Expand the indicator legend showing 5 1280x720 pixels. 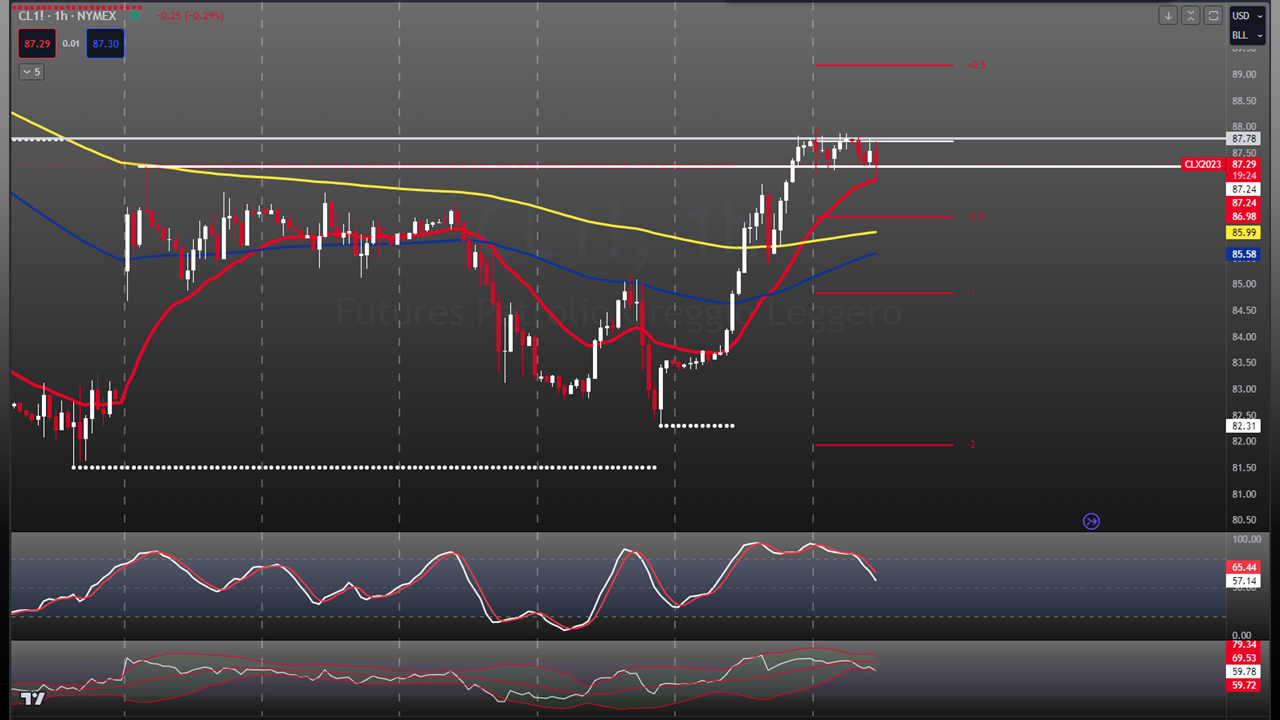click(x=31, y=72)
